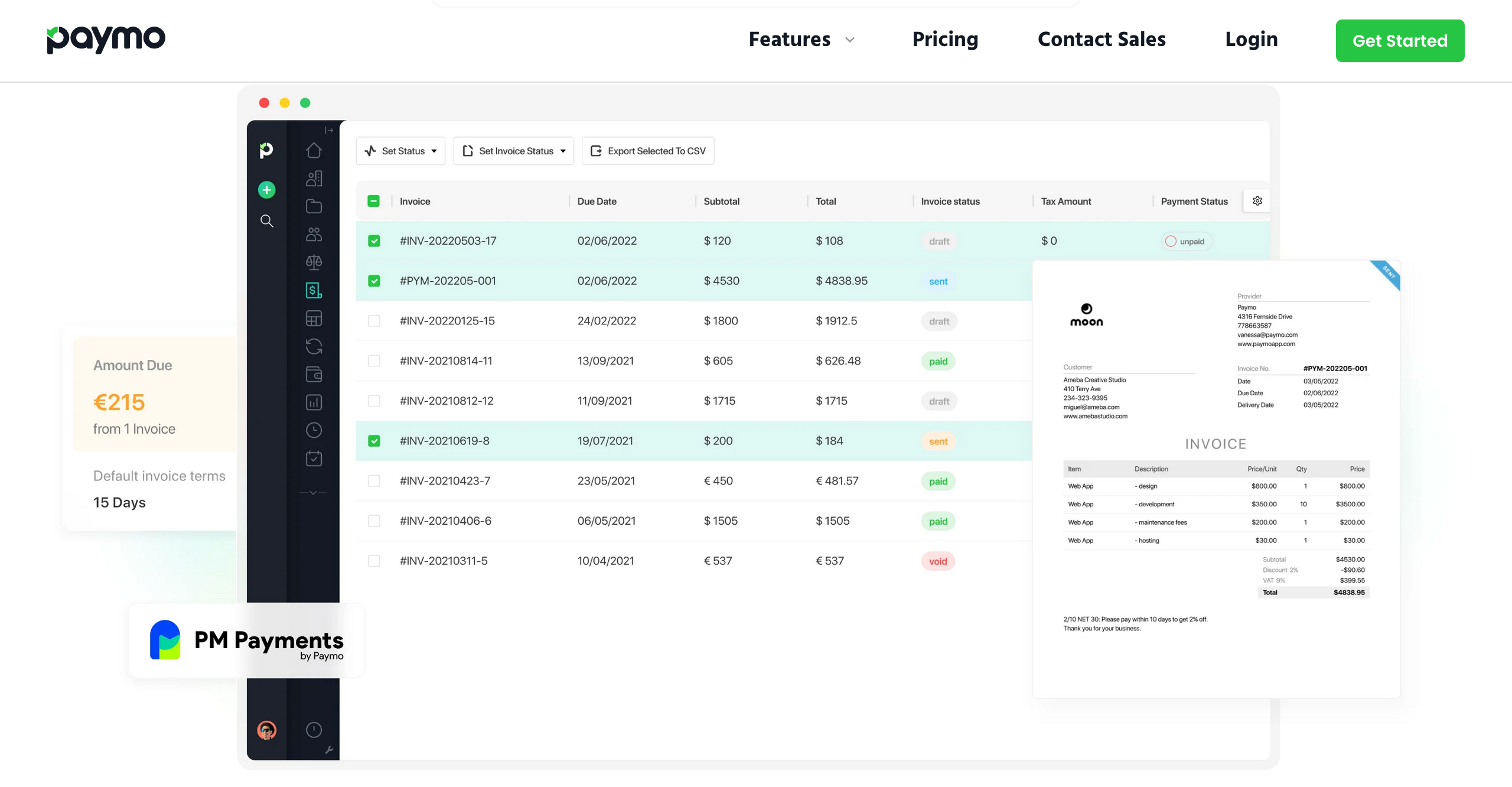
Task: Click Pricing menu item in navigation bar
Action: pyautogui.click(x=944, y=40)
